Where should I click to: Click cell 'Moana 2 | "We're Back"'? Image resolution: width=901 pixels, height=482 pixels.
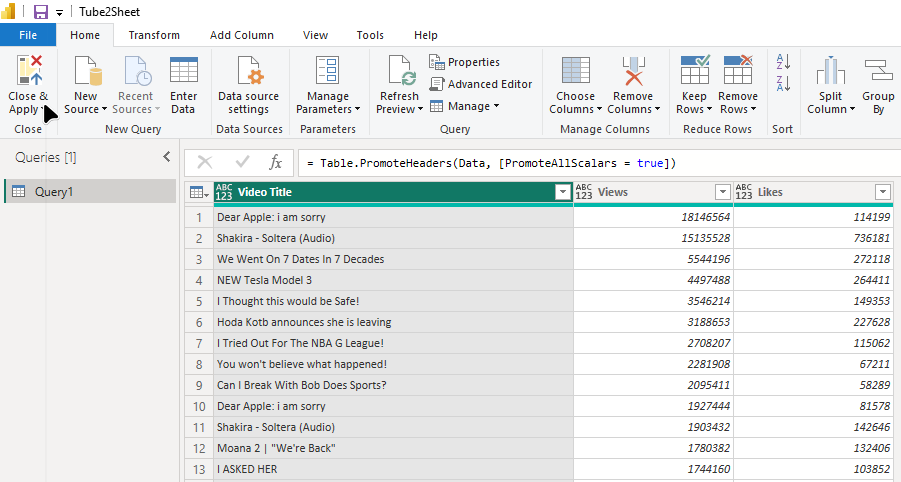pyautogui.click(x=394, y=448)
